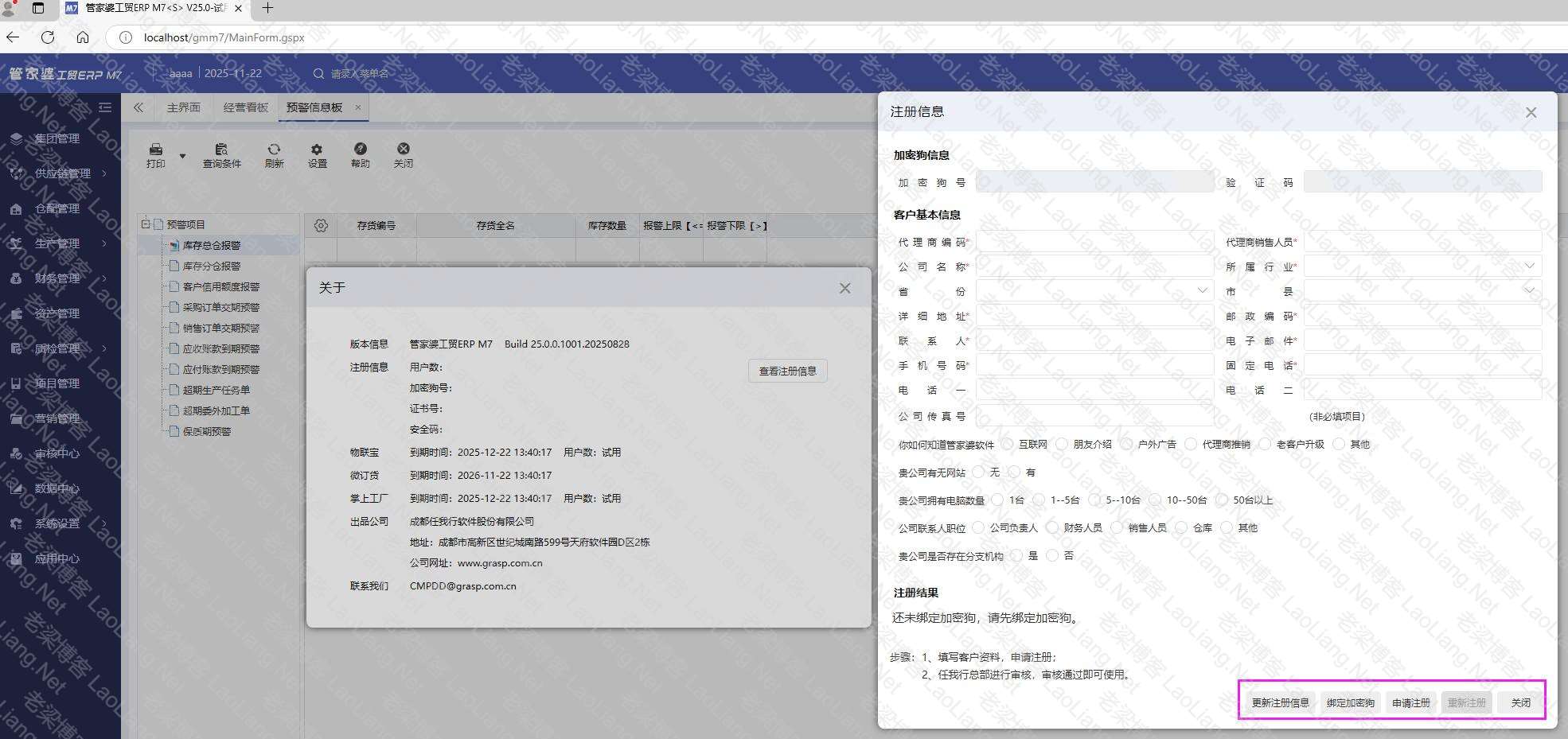Click the table column settings gear icon

point(321,226)
